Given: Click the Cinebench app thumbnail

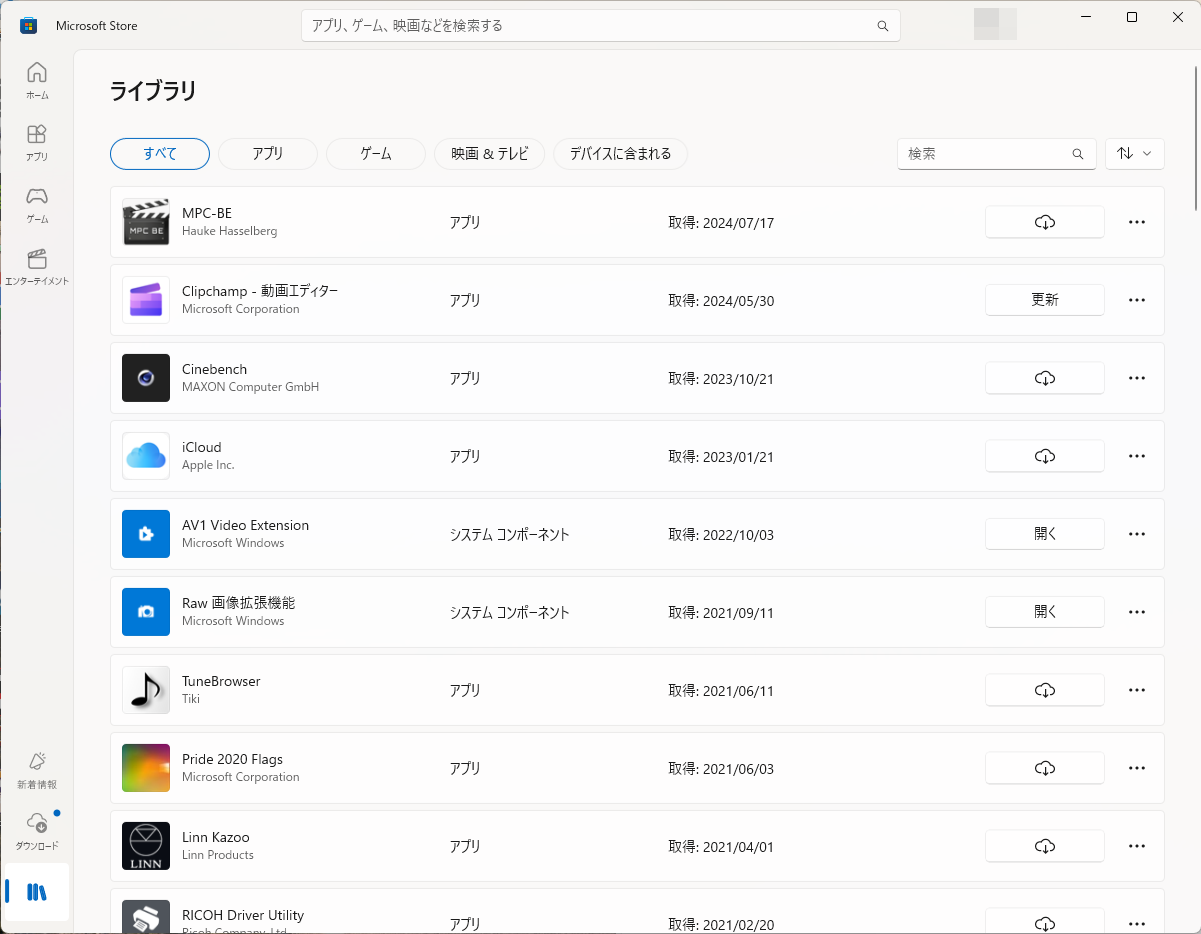Looking at the screenshot, I should (x=146, y=378).
